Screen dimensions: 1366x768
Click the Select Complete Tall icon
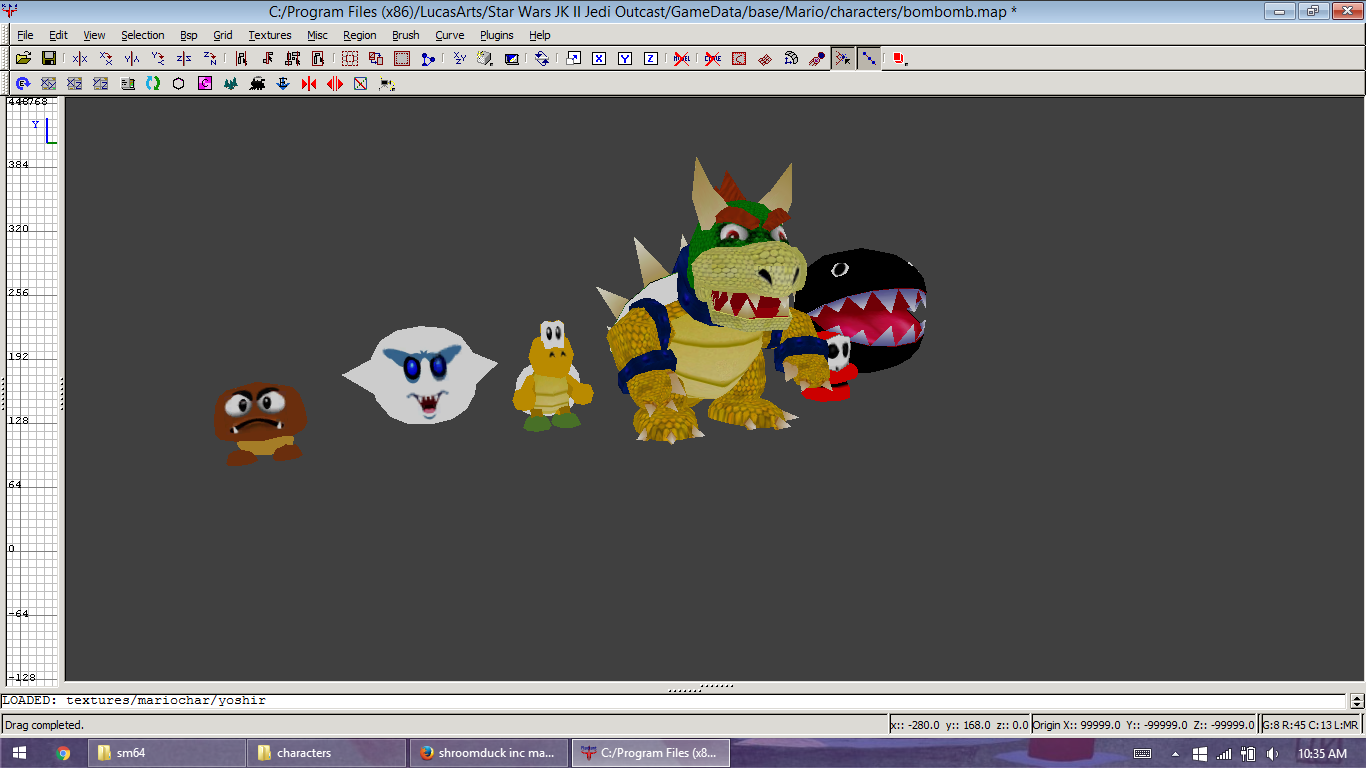pyautogui.click(x=241, y=59)
